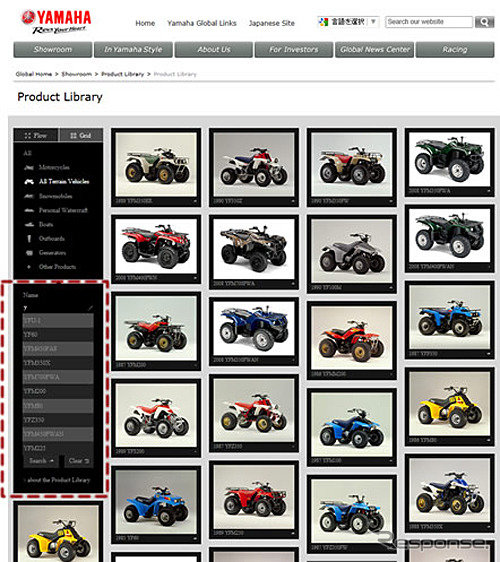Select the Outboards category icon
Viewport: 500px width, 562px height.
[x=29, y=238]
